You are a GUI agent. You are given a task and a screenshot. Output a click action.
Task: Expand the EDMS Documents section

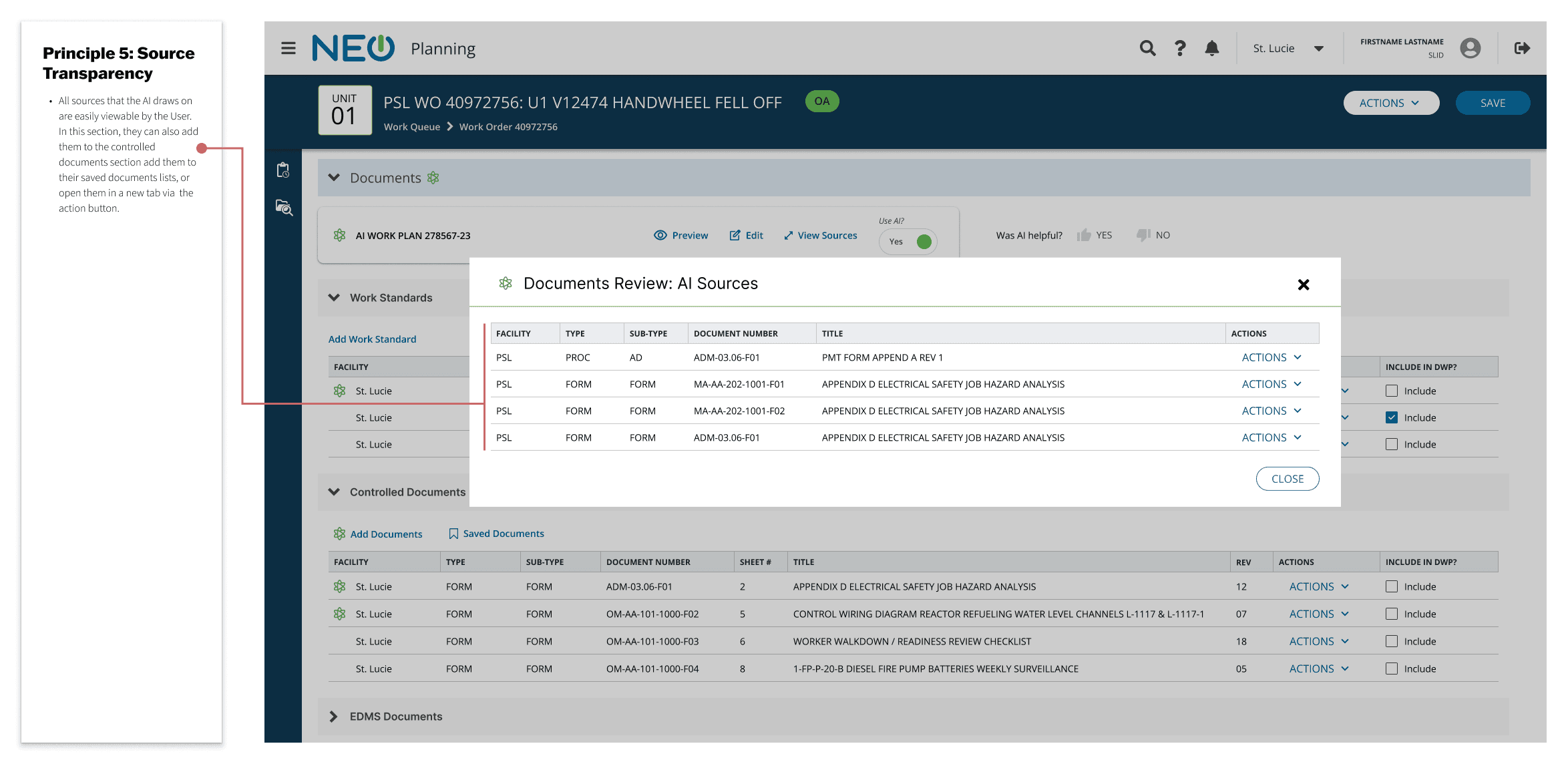(333, 716)
